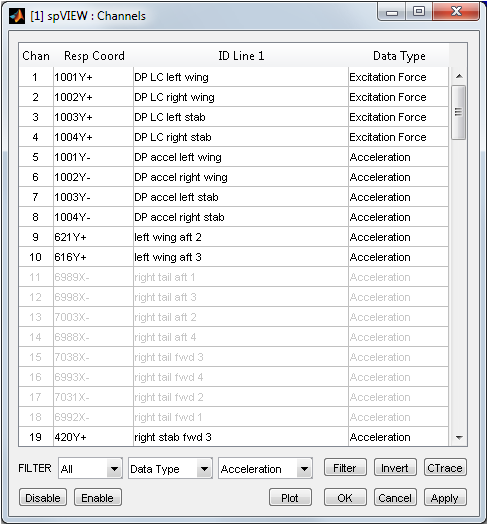Click the MATLAB icon in title bar

point(17,16)
